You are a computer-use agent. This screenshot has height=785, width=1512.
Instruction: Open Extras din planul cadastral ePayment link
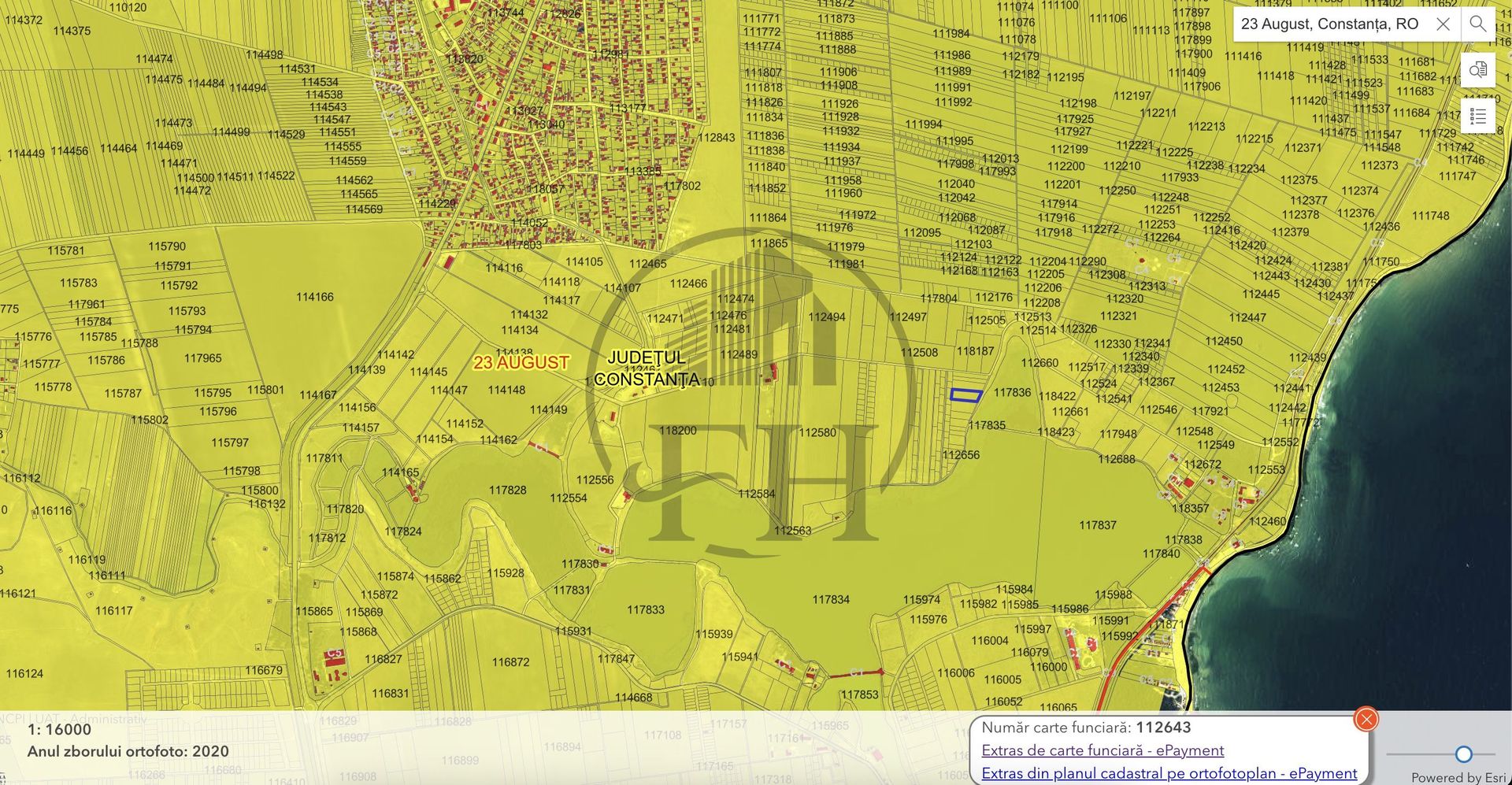1169,773
